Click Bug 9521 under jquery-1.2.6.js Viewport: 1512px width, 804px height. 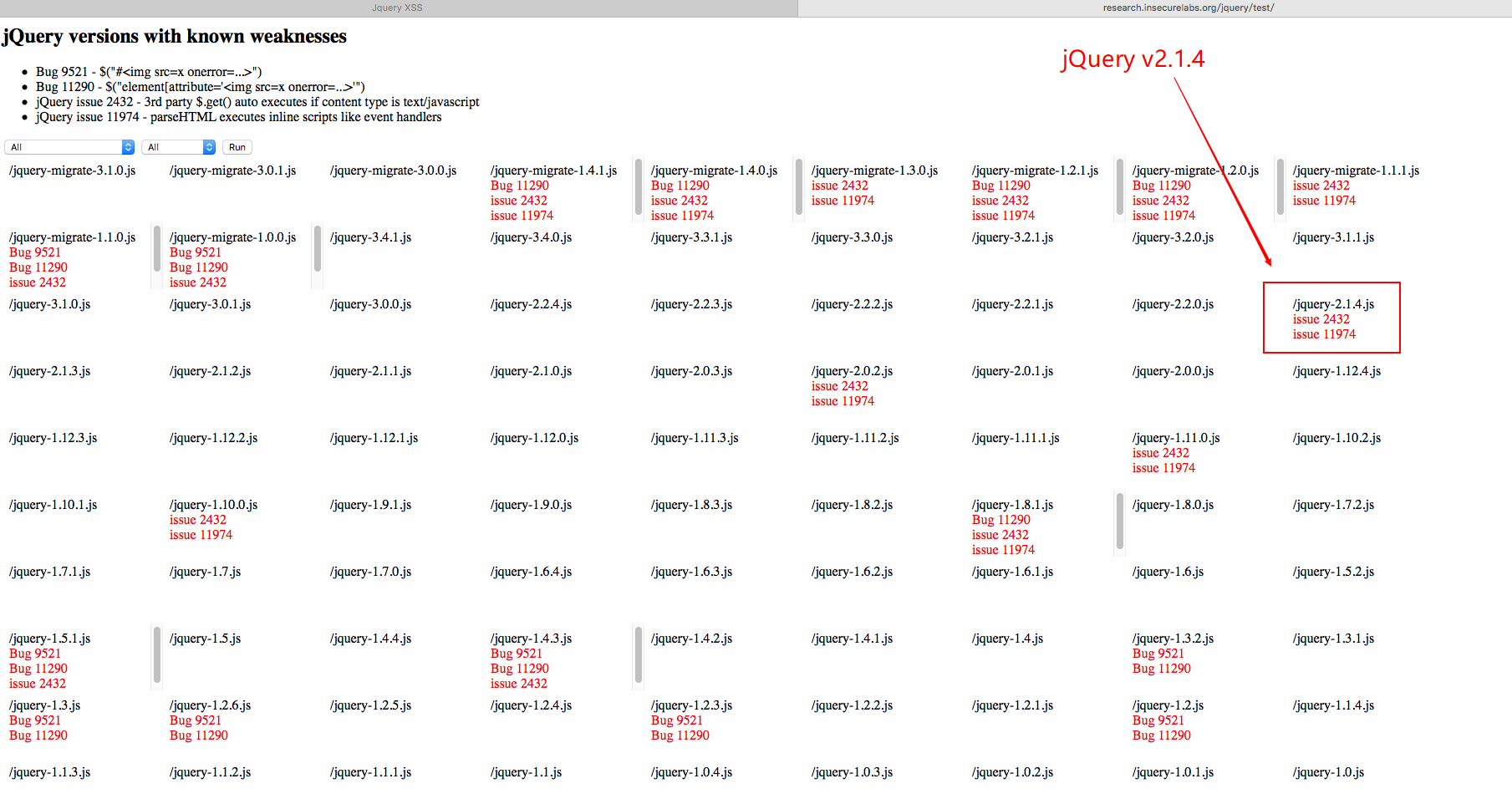coord(196,720)
